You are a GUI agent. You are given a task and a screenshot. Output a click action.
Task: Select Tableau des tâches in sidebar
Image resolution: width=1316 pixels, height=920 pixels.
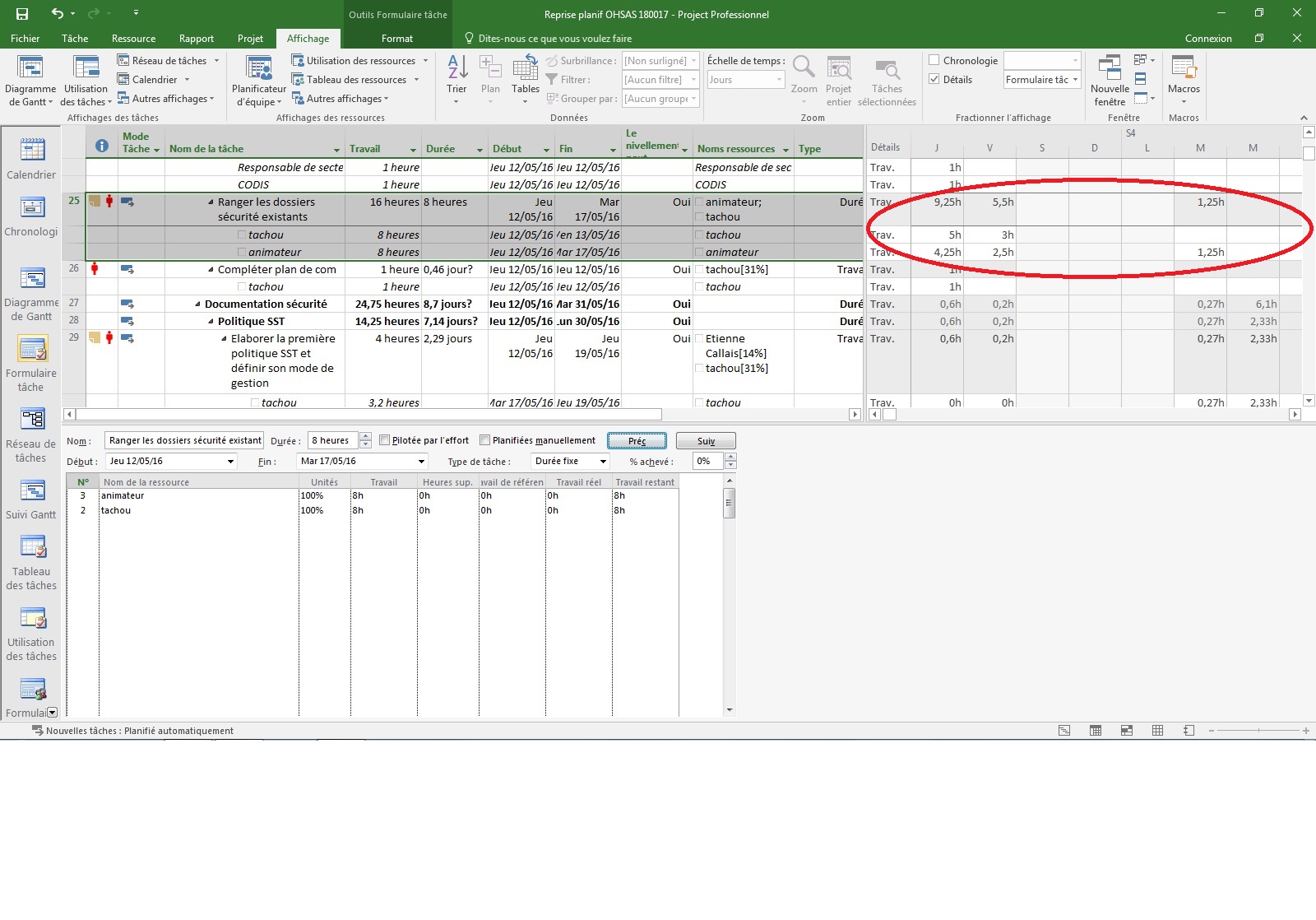(x=31, y=563)
